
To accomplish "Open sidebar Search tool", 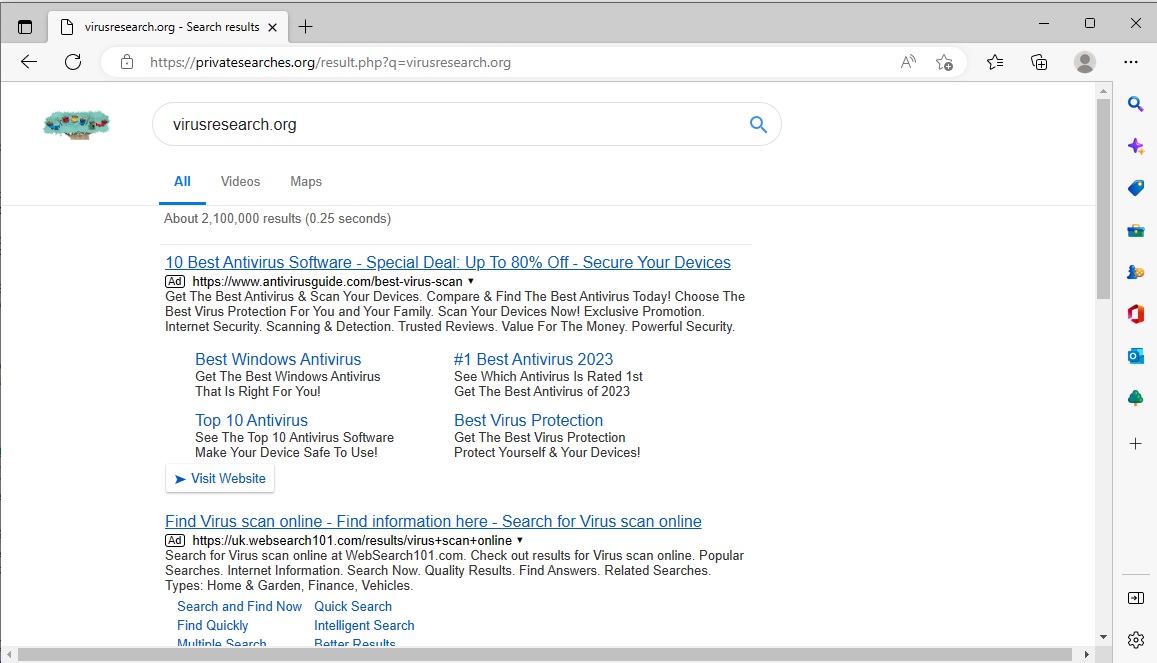I will pyautogui.click(x=1136, y=104).
